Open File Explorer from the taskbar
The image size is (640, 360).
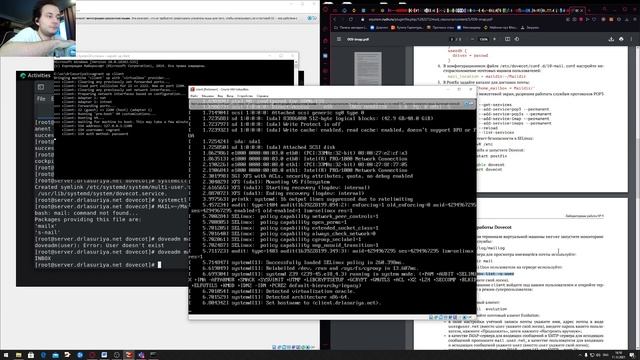[x=18, y=355]
